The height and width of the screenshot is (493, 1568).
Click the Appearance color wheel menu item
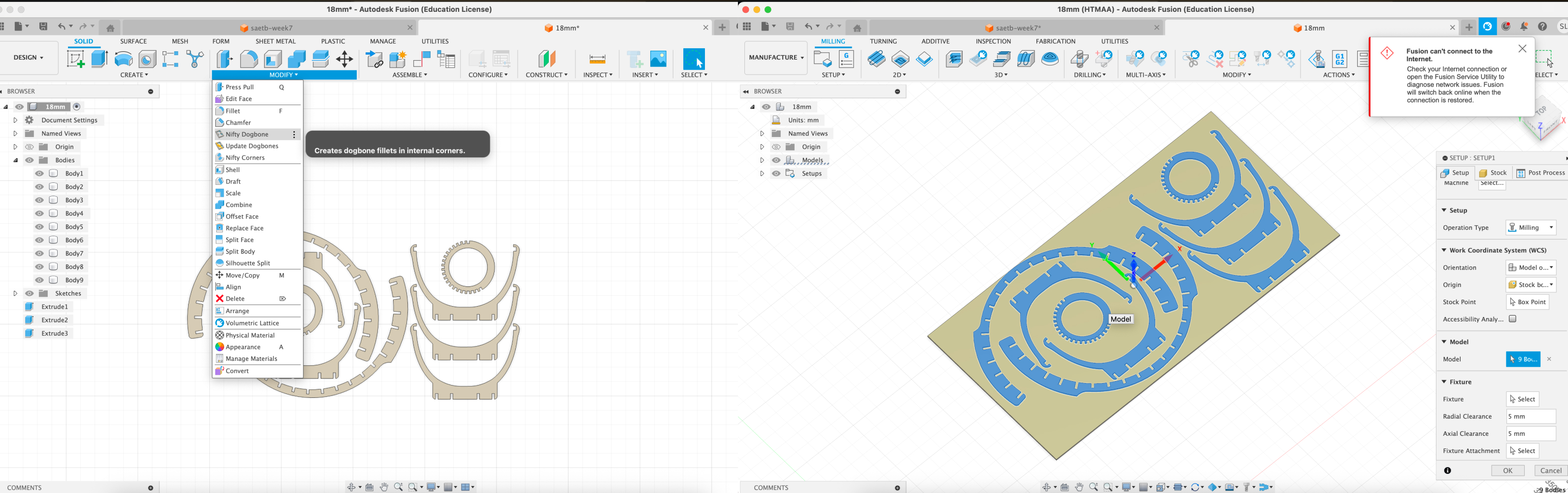coord(243,347)
